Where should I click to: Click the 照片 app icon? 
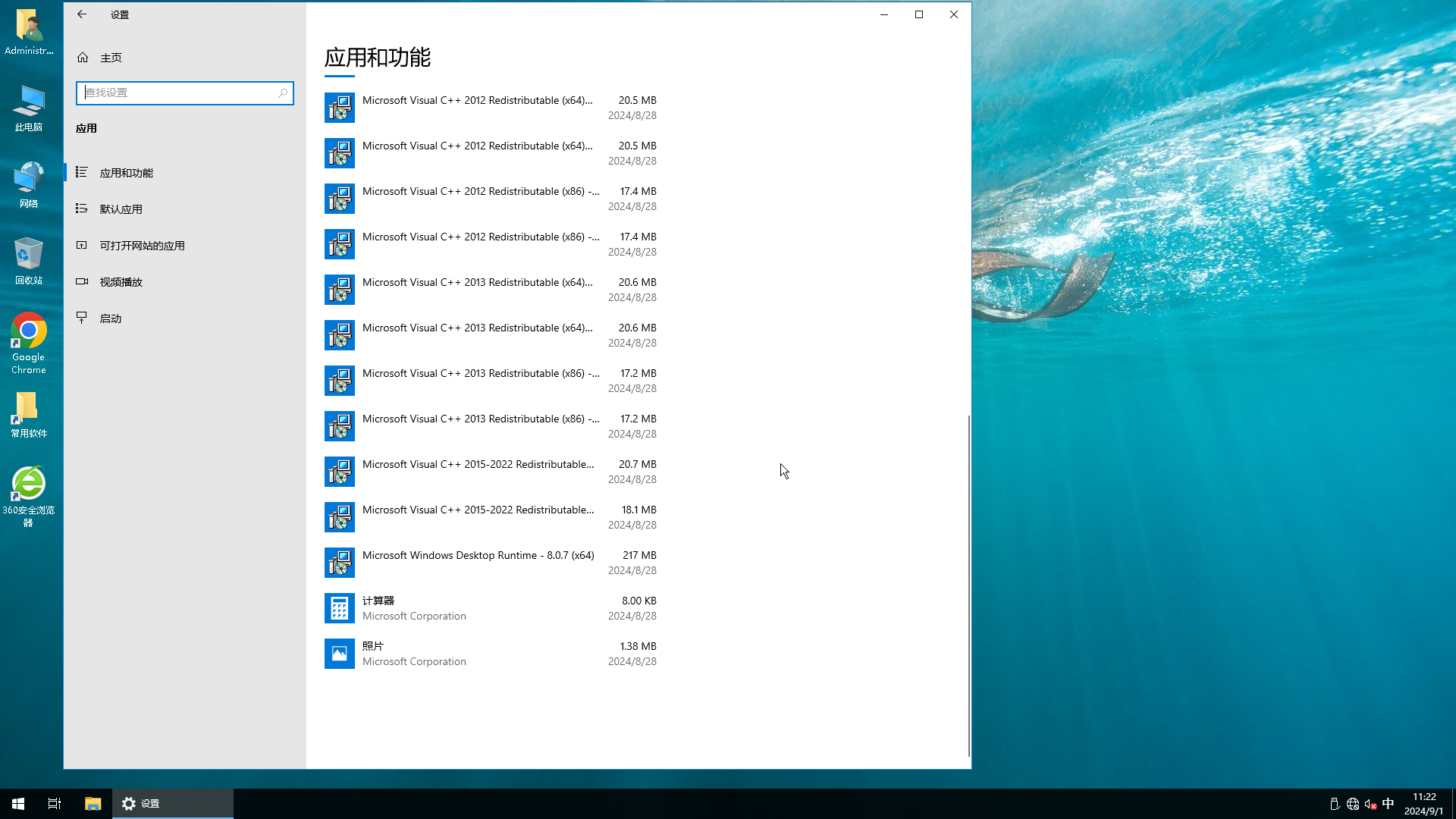click(x=340, y=653)
